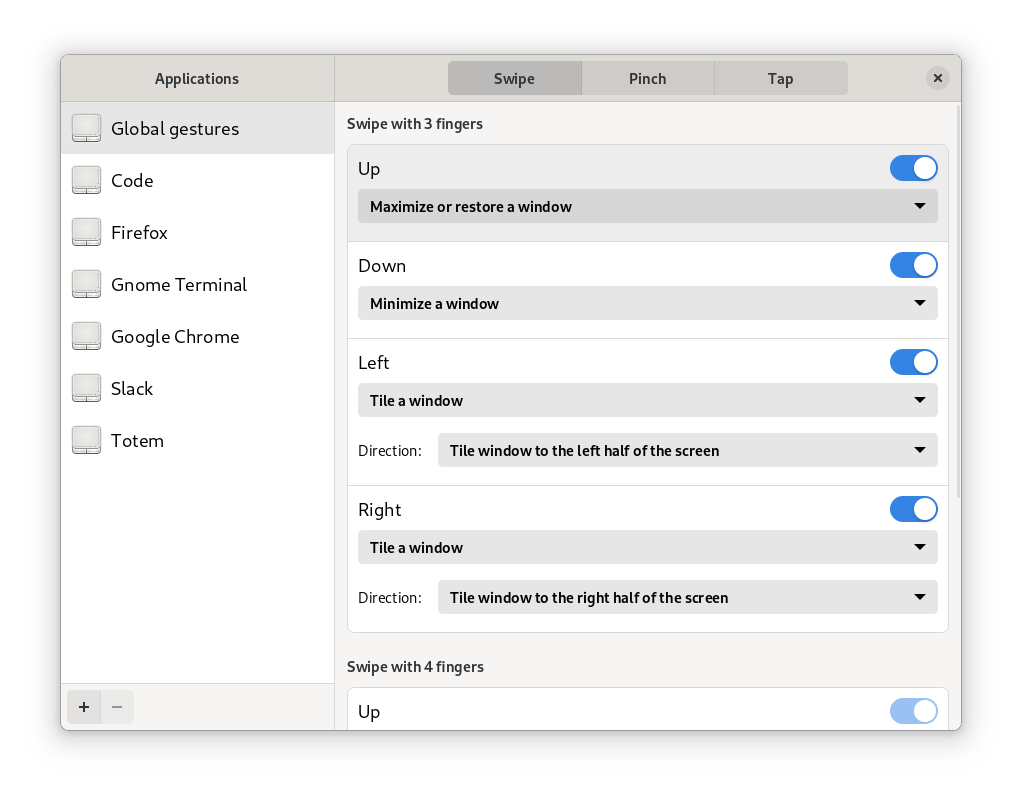Click the Google Chrome application icon
Screen dimensions: 1022x797
(86, 337)
